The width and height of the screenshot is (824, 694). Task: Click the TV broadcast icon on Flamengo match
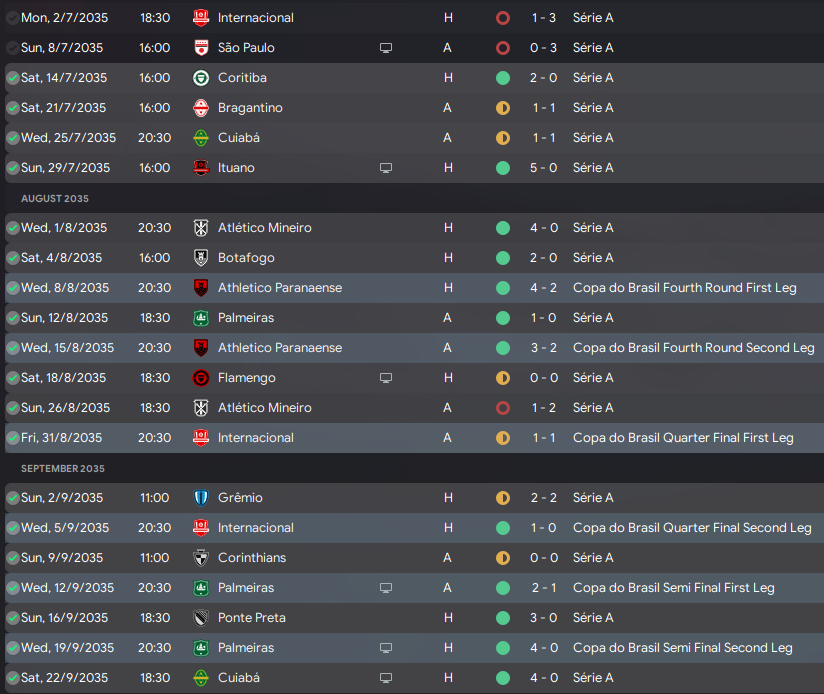(x=386, y=378)
